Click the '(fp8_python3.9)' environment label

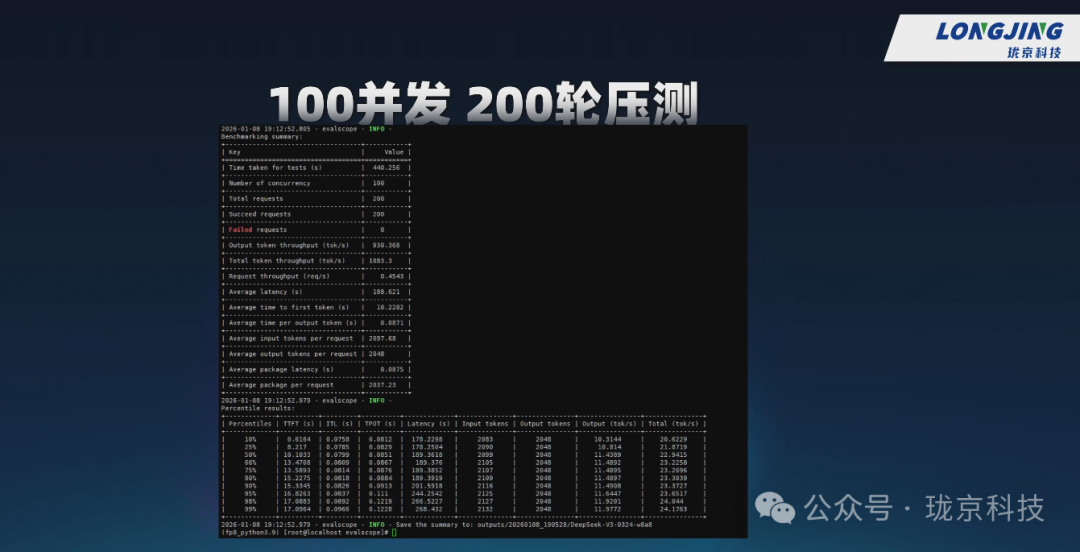pos(250,532)
